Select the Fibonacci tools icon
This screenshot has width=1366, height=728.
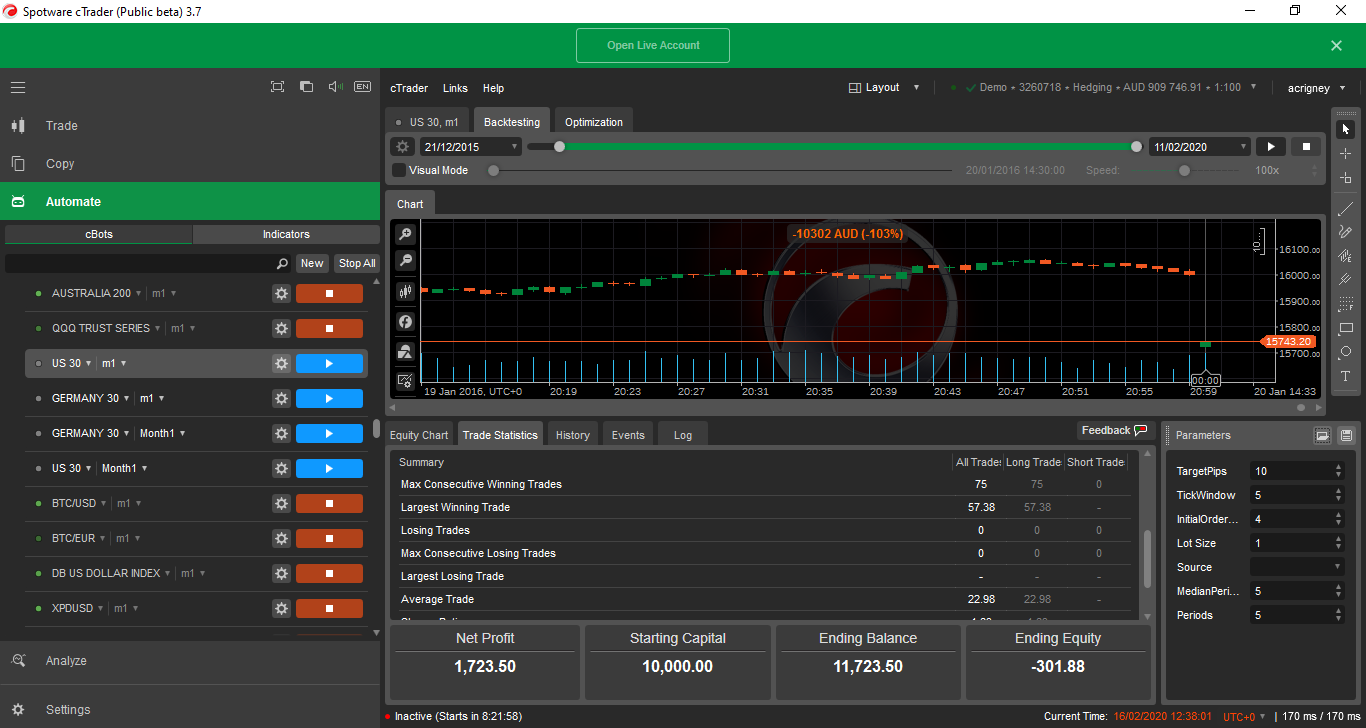coord(1346,304)
